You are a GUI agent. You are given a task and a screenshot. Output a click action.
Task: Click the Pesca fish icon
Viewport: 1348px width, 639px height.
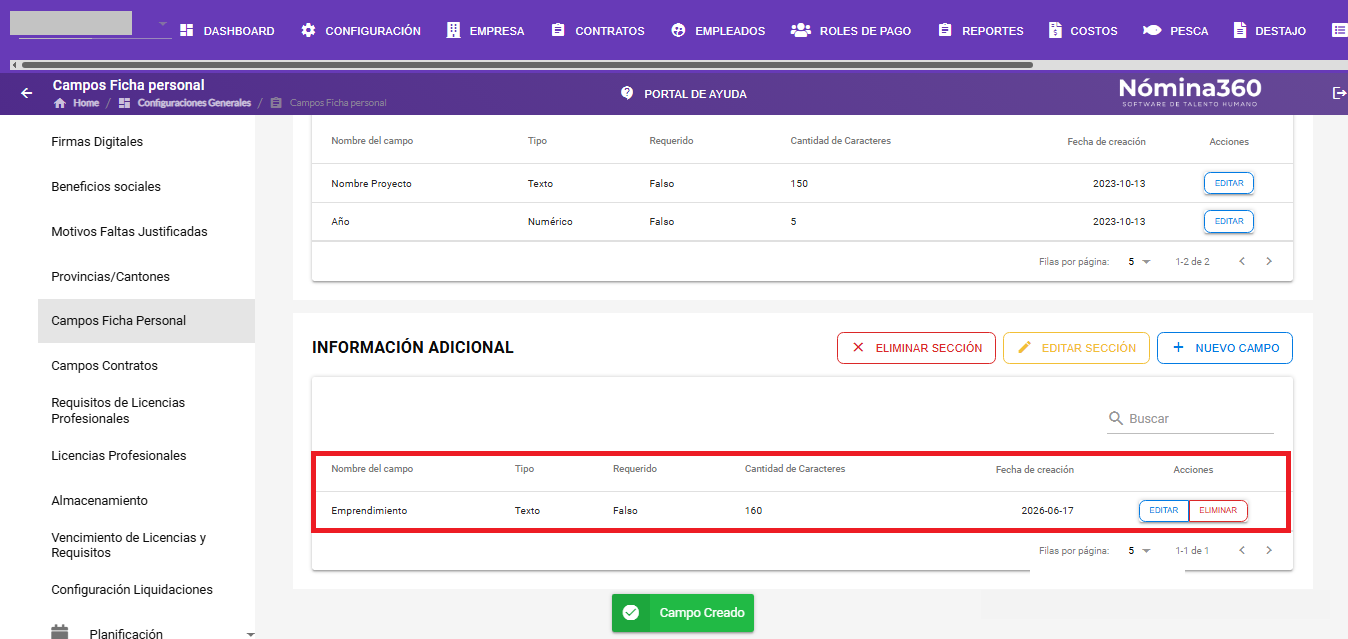1152,31
